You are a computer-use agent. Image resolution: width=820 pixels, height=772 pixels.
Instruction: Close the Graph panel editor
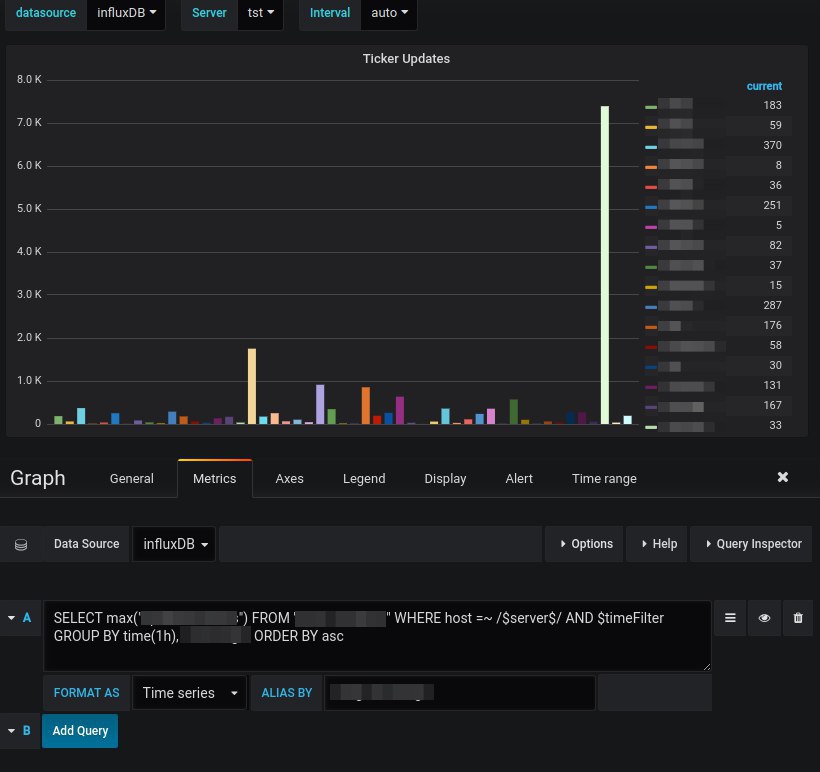point(782,477)
